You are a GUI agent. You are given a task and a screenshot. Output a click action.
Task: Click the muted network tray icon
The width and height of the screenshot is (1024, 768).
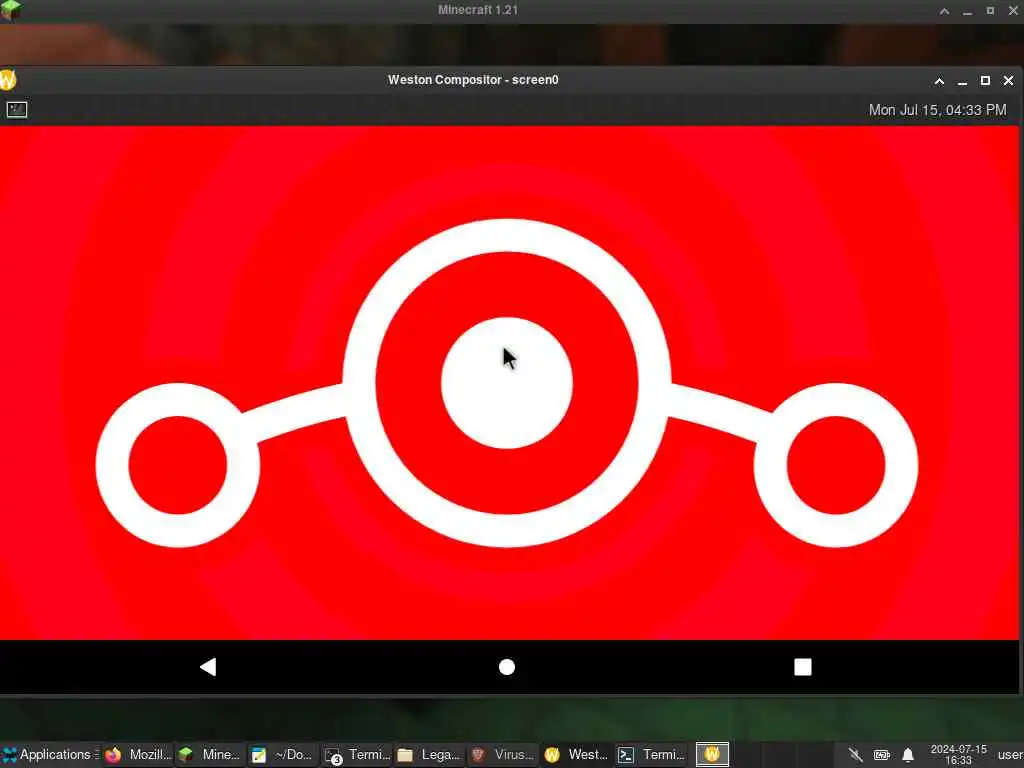[855, 755]
